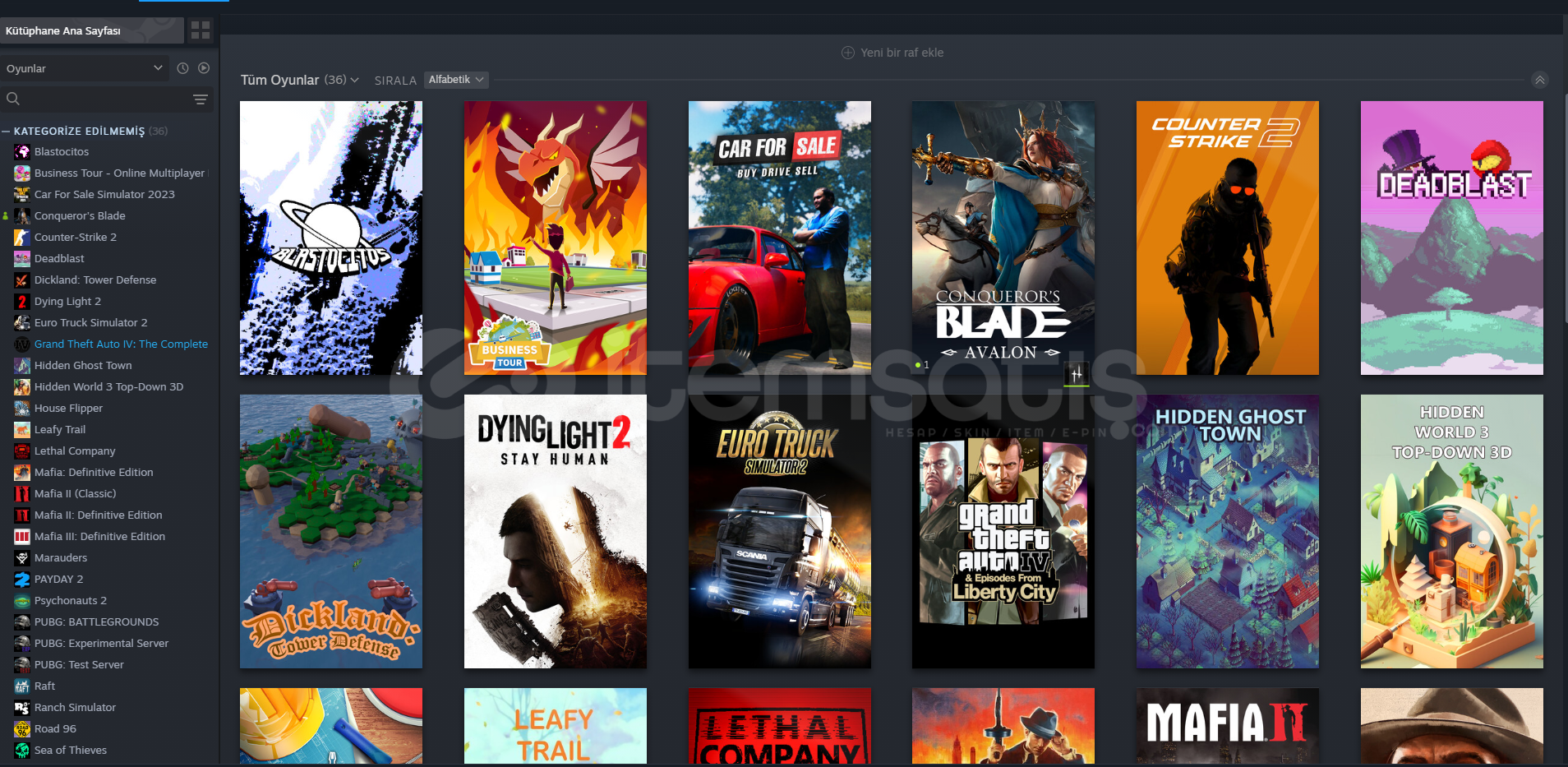Click the Mafia II (Classic) sidebar icon
This screenshot has height=767, width=1568.
click(22, 493)
